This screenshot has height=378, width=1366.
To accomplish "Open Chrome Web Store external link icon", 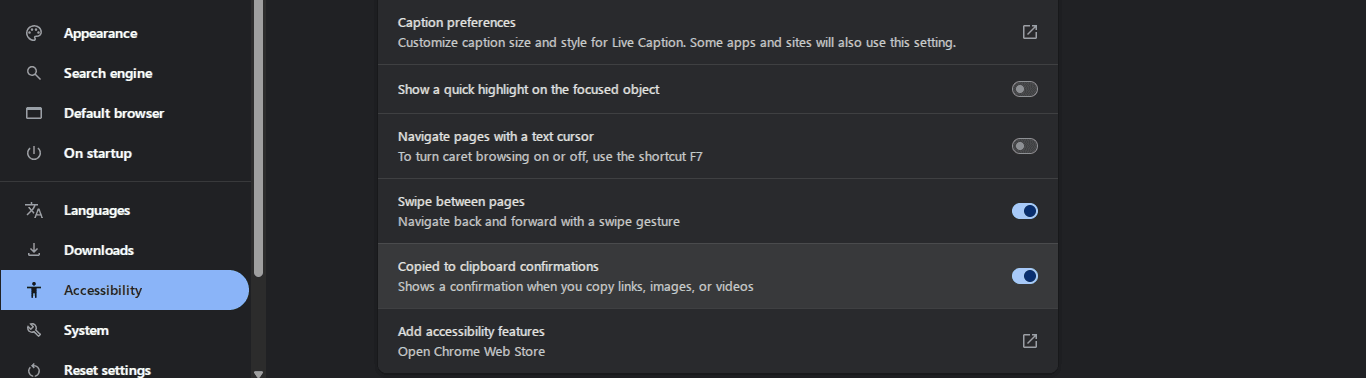I will [x=1030, y=341].
